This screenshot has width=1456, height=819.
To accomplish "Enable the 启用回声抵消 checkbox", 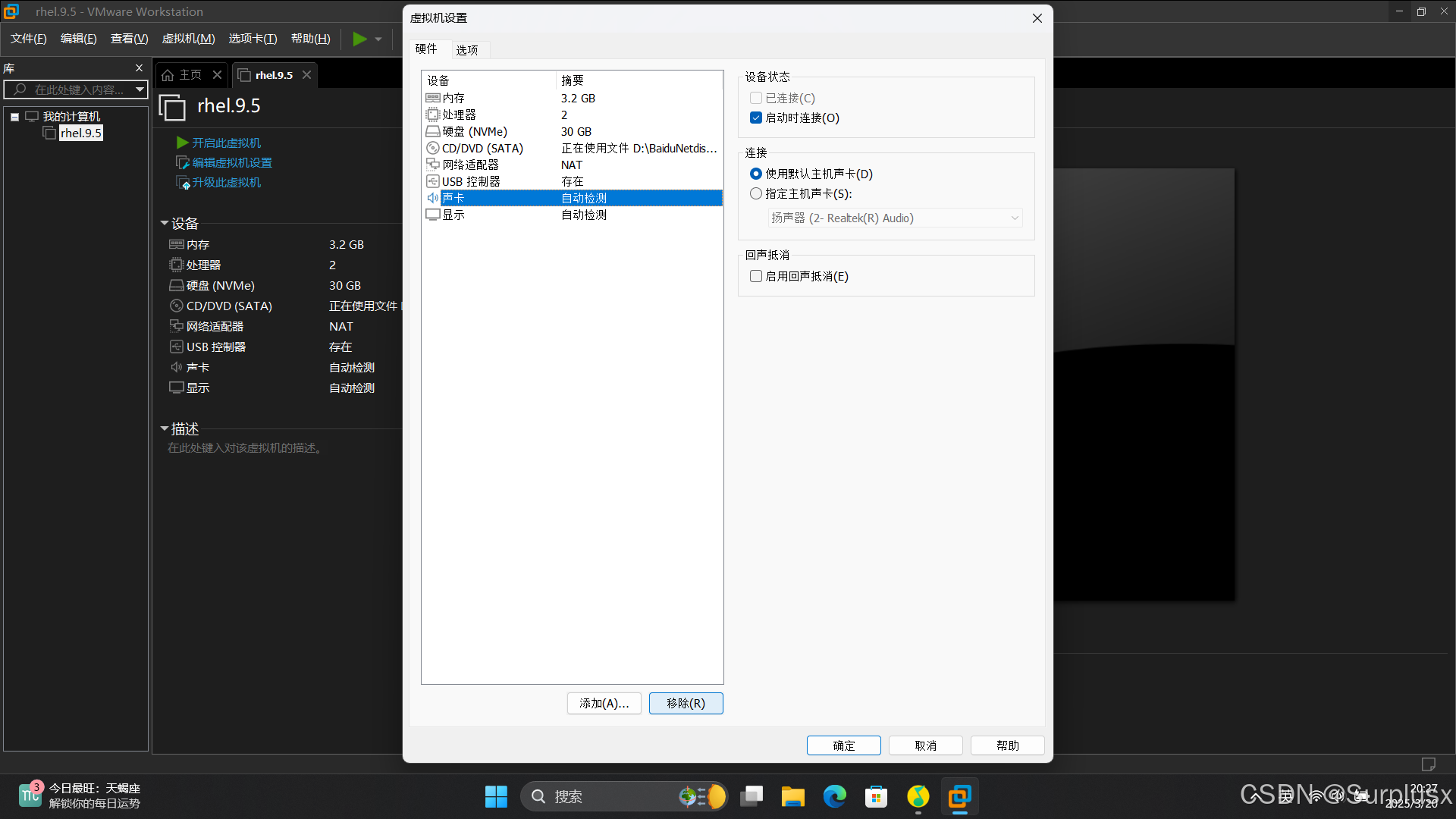I will click(756, 277).
